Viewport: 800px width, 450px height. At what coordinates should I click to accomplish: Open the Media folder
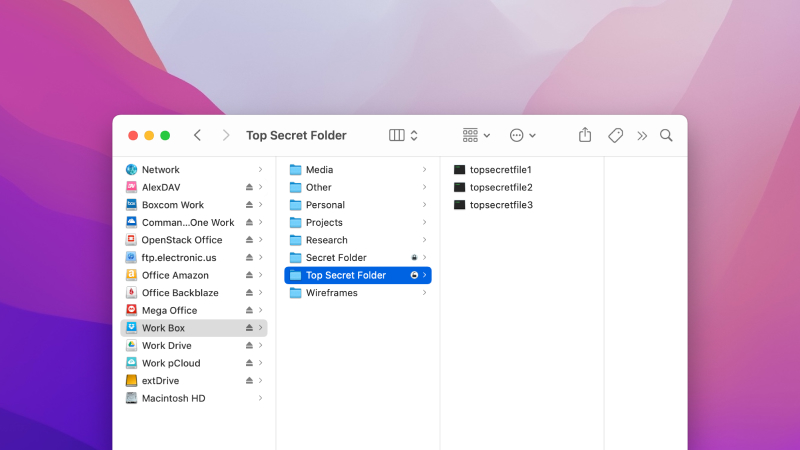(358, 169)
